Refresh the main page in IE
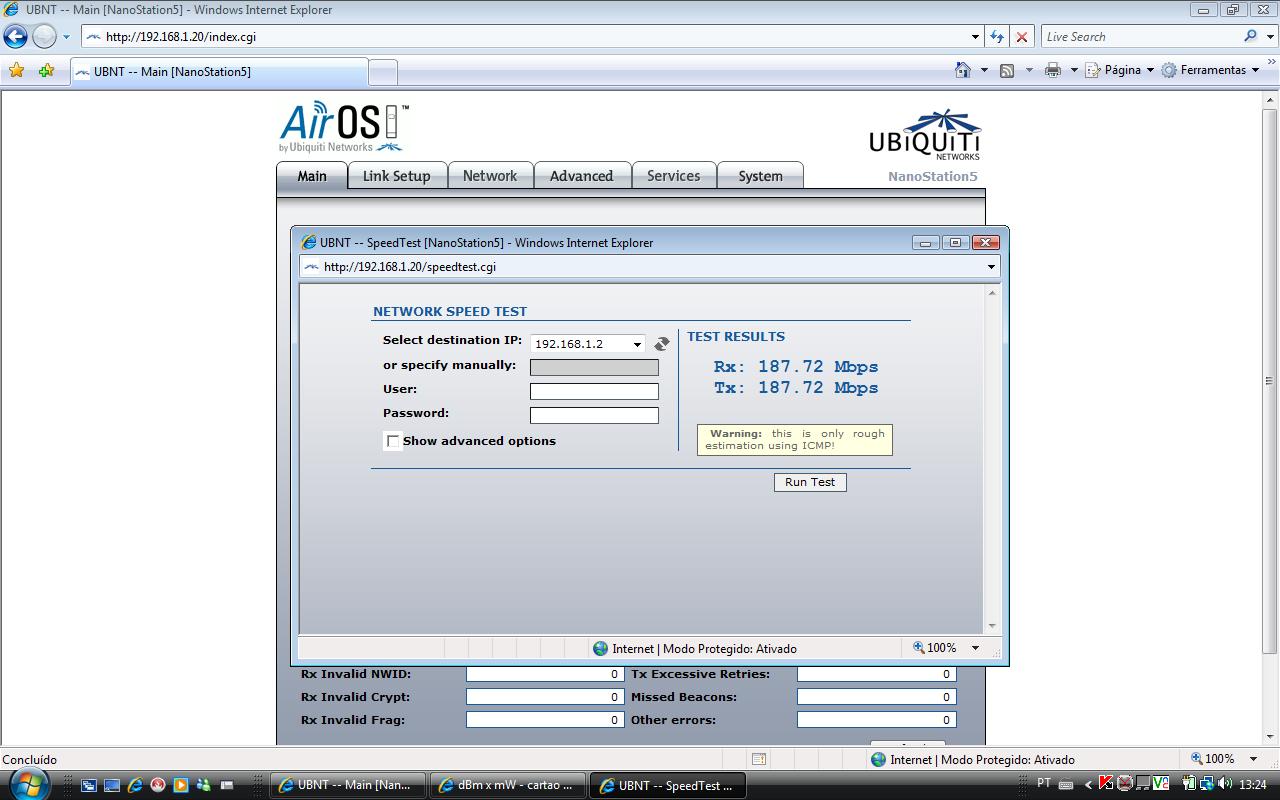The height and width of the screenshot is (800, 1280). (x=996, y=37)
